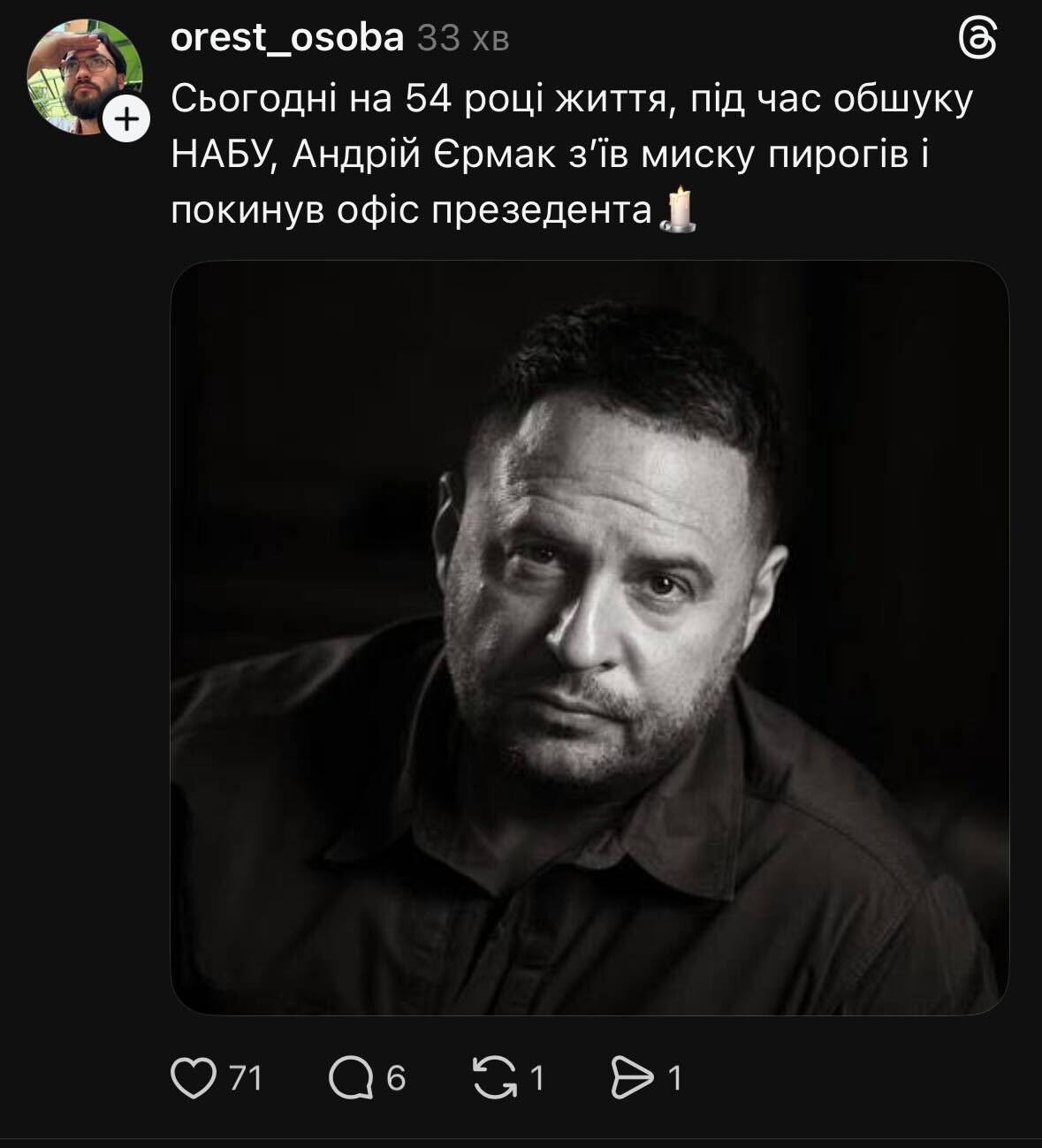This screenshot has height=1148, width=1042.
Task: Click the 33 хв timestamp
Action: [x=463, y=38]
